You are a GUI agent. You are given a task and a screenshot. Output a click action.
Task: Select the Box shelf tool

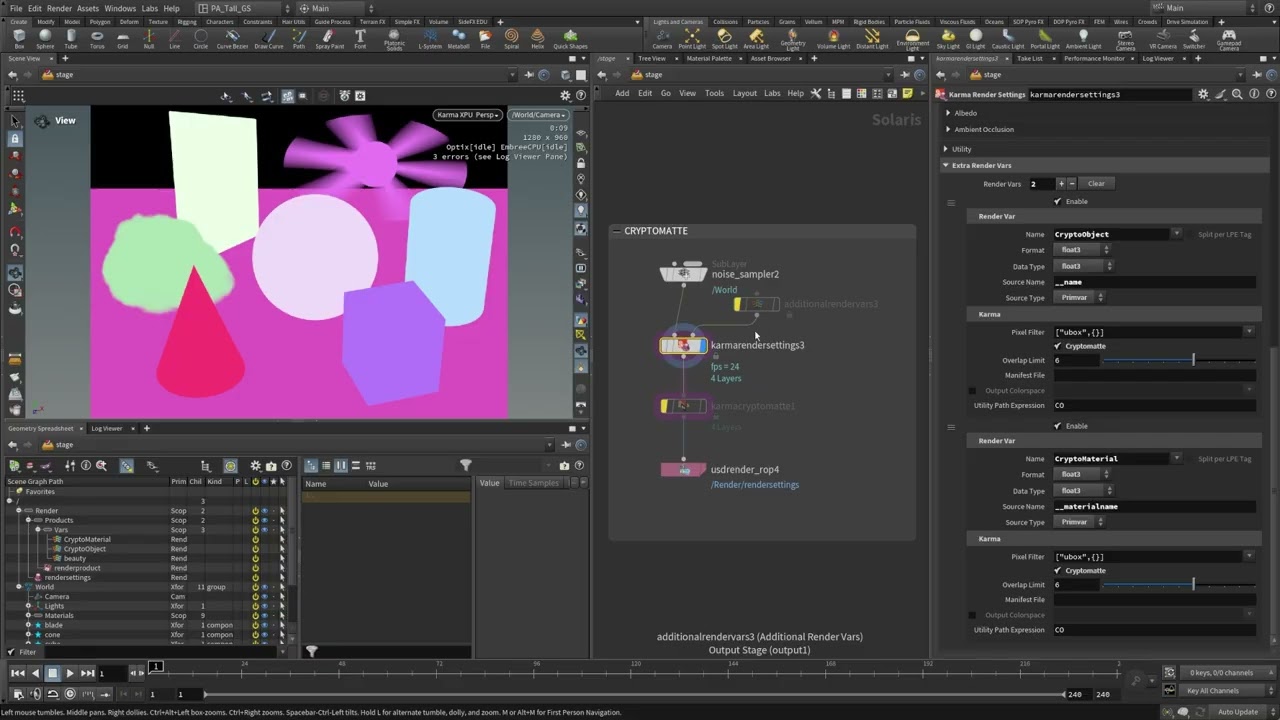tap(19, 38)
